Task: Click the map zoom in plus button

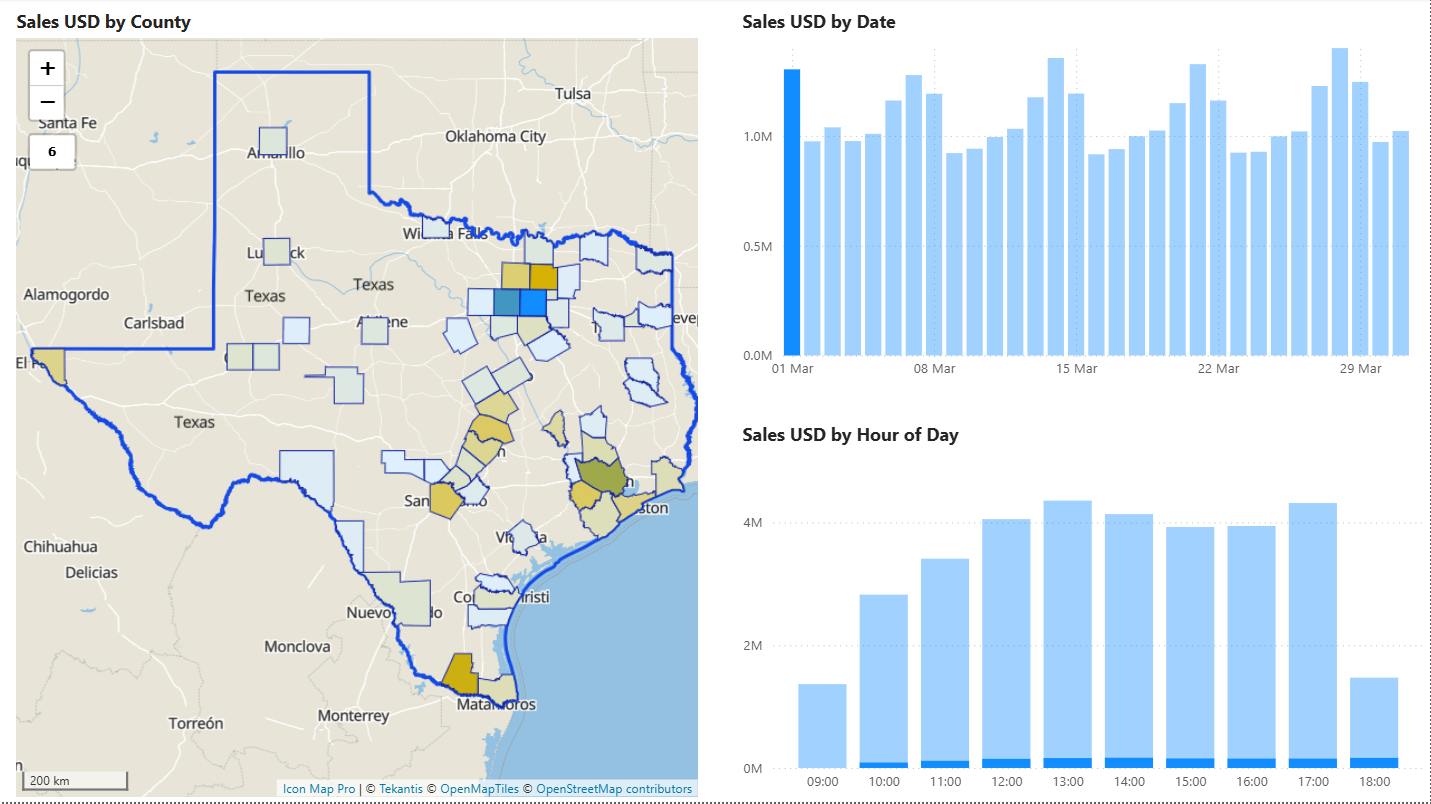Action: pos(47,69)
